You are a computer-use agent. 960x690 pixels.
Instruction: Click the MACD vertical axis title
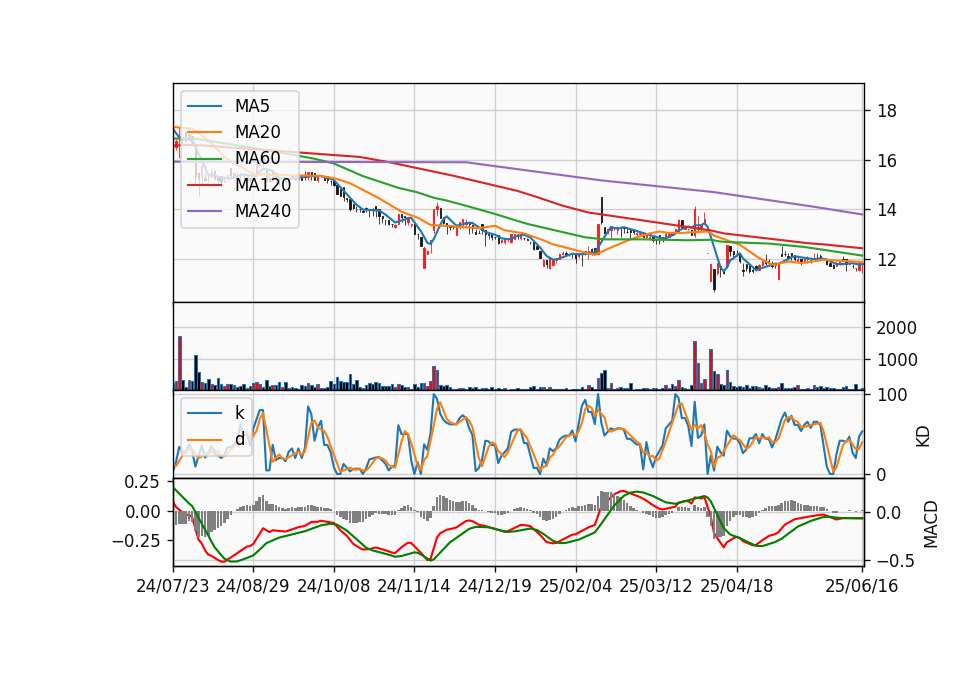(x=931, y=524)
